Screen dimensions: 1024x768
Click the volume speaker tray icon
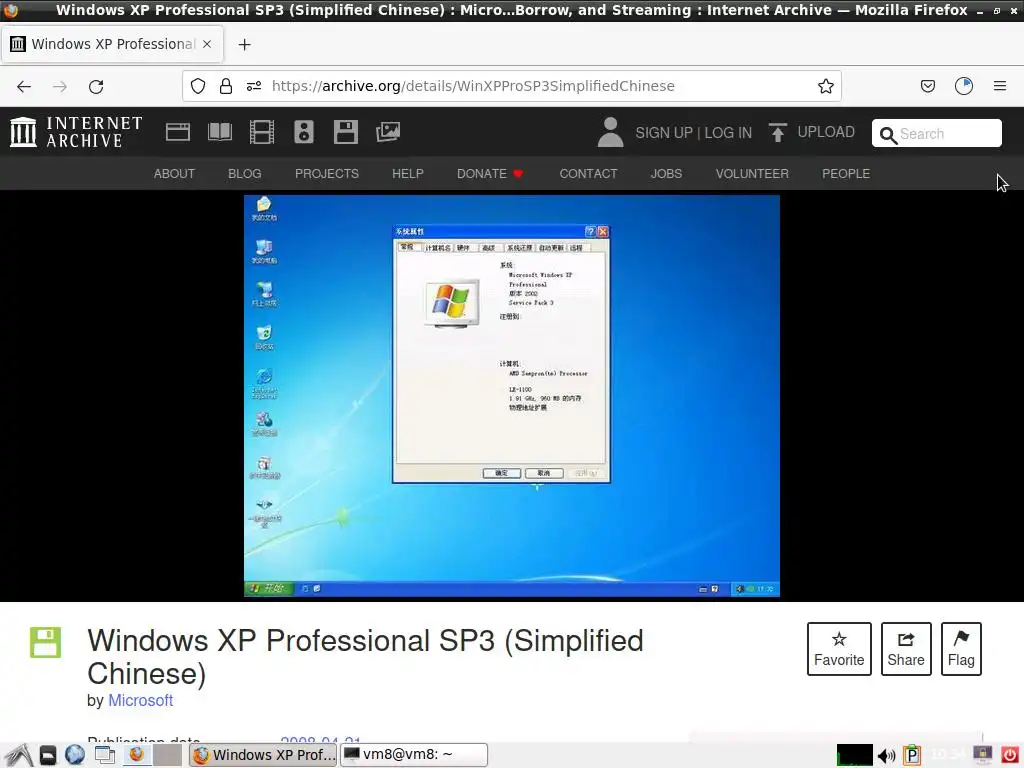click(886, 756)
